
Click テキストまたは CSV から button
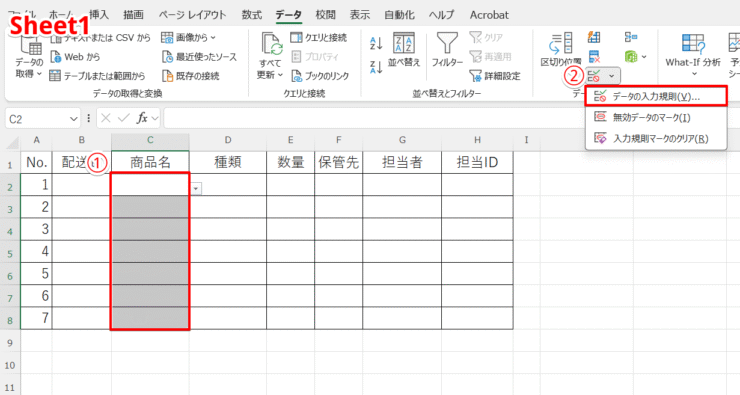[x=100, y=37]
